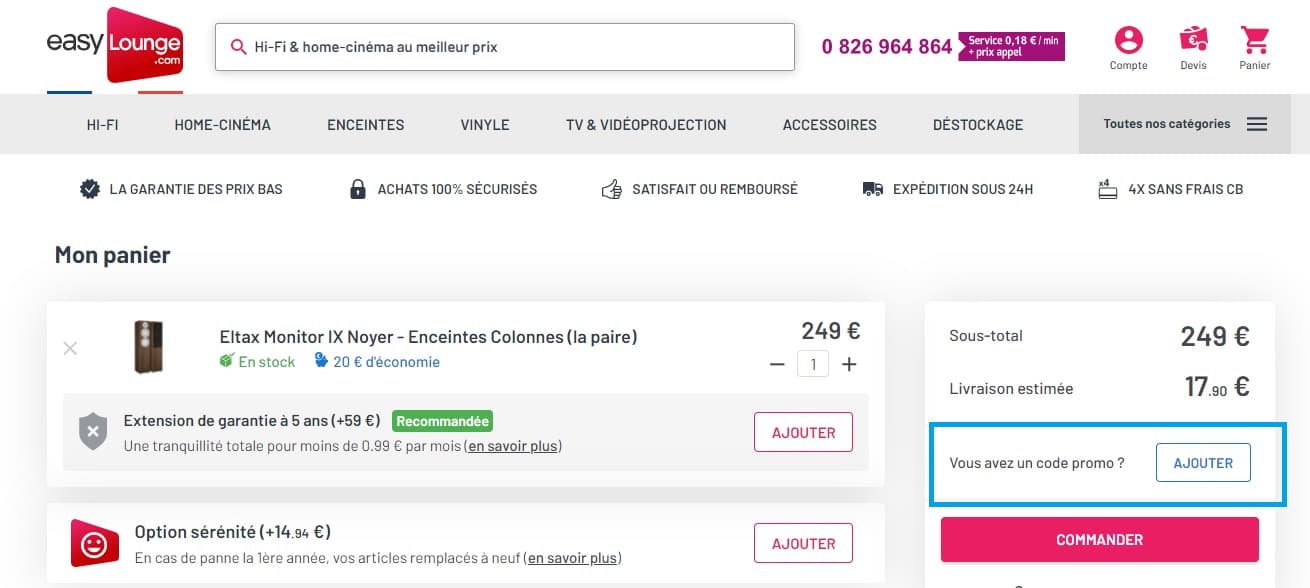The height and width of the screenshot is (588, 1310).
Task: Switch to the VINYLE category
Action: 484,124
